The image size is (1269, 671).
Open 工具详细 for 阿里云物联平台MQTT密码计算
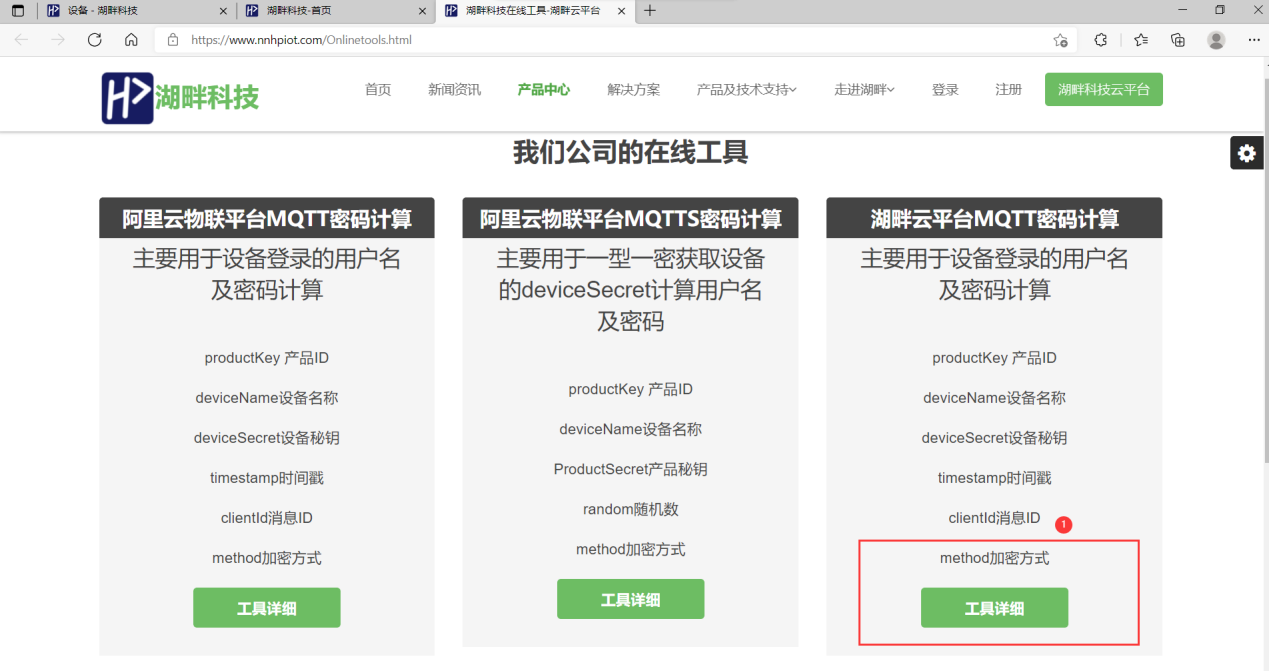click(267, 608)
